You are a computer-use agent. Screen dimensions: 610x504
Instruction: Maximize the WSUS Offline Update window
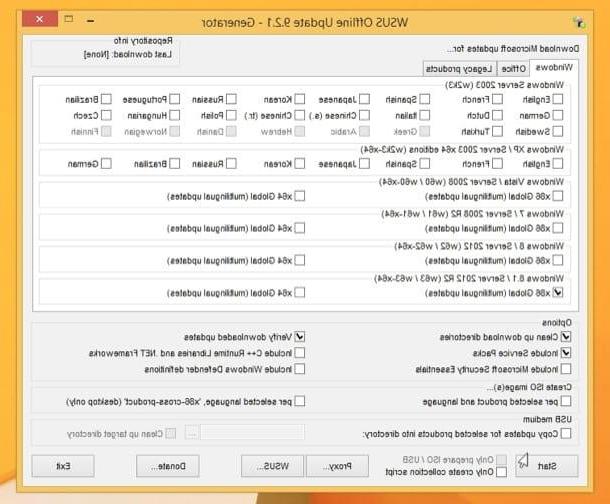click(x=68, y=19)
